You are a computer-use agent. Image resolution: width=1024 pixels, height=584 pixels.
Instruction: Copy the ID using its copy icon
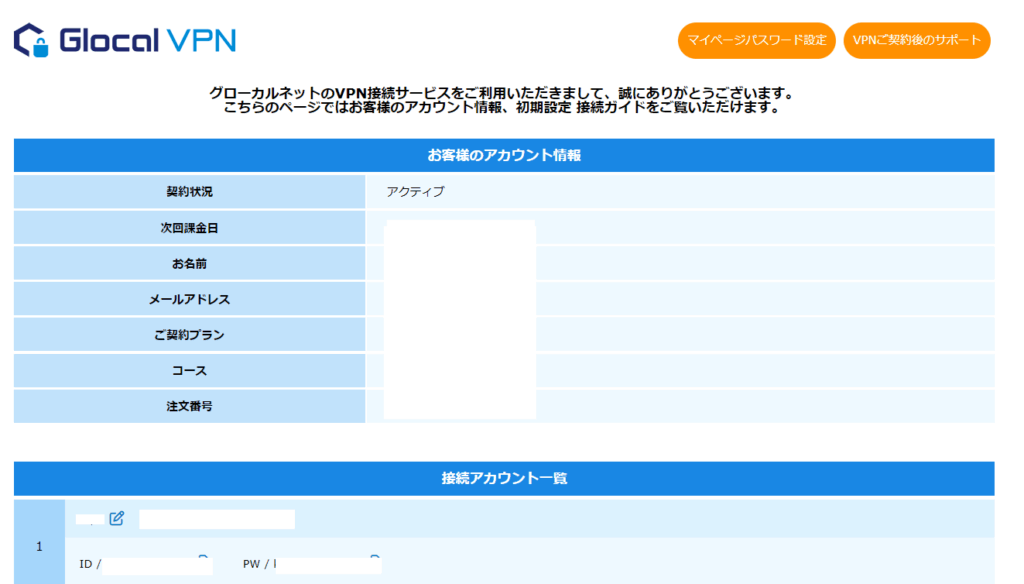tap(204, 557)
